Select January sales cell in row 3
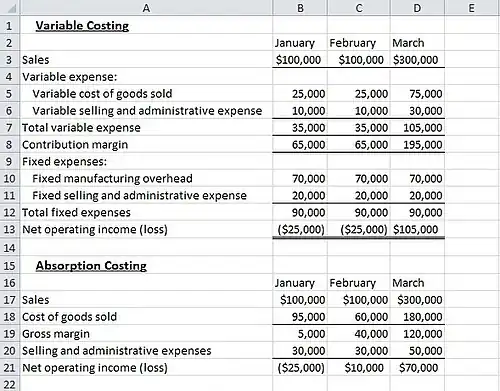Image resolution: width=500 pixels, height=391 pixels. pos(300,60)
